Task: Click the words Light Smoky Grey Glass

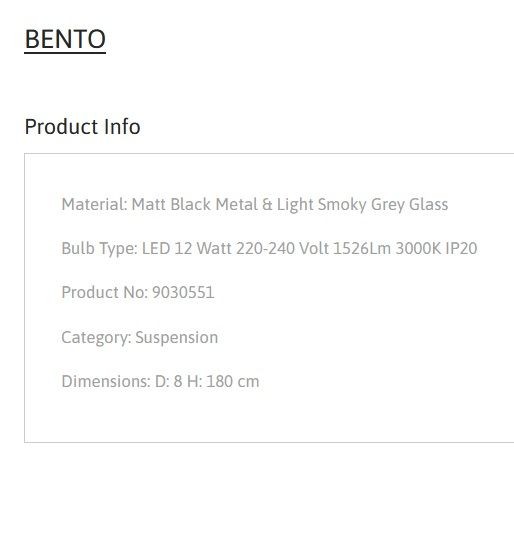Action: pos(362,204)
